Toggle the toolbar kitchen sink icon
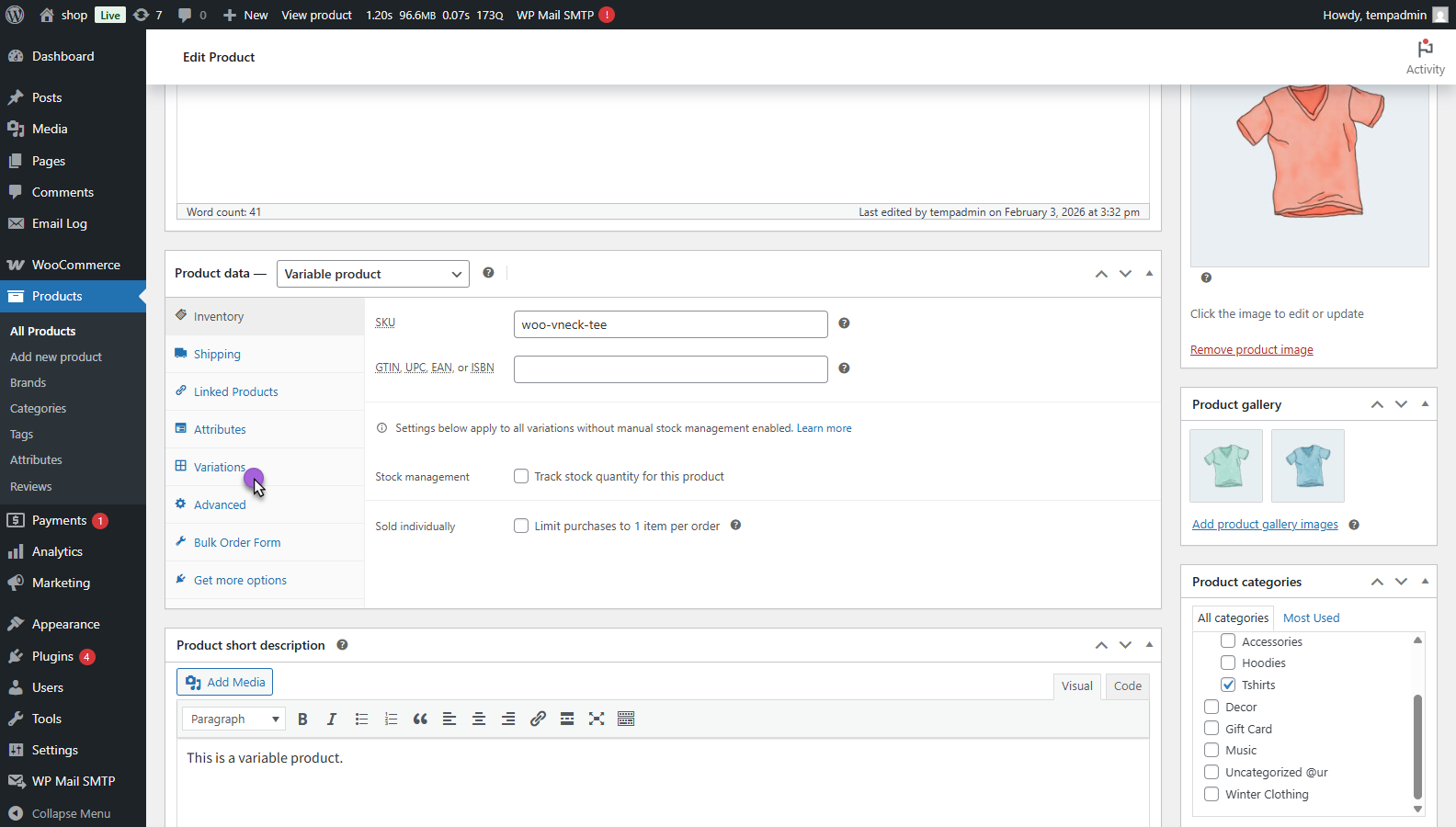The height and width of the screenshot is (827, 1456). (626, 719)
